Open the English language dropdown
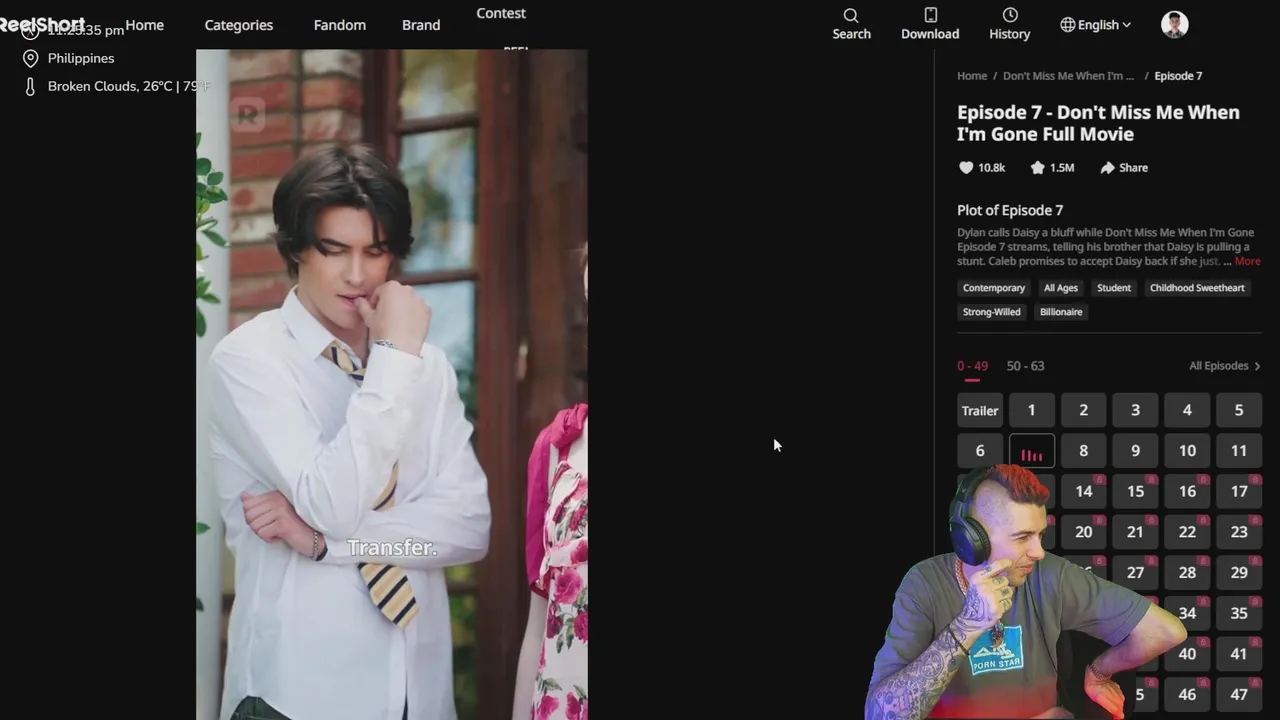The width and height of the screenshot is (1280, 720). (x=1096, y=25)
